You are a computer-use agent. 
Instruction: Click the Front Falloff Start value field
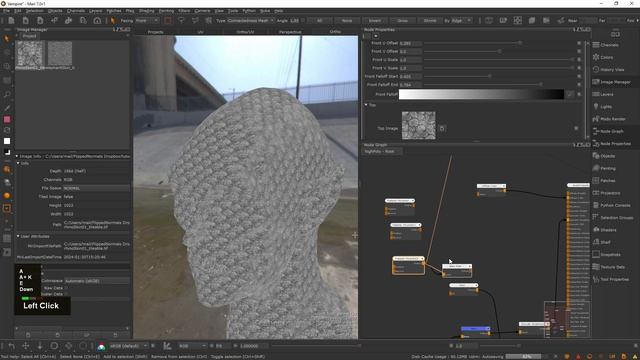(x=410, y=76)
